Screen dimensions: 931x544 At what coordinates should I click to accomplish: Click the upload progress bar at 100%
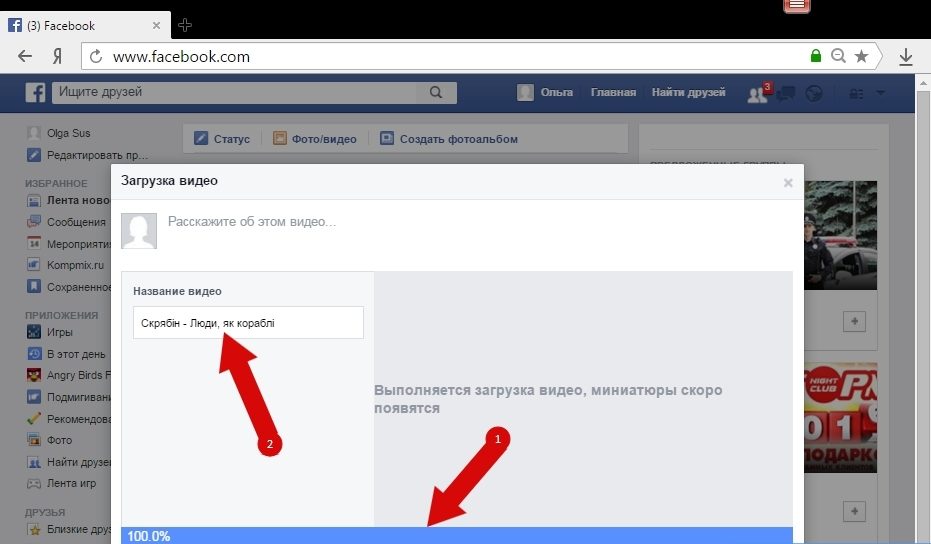click(457, 535)
